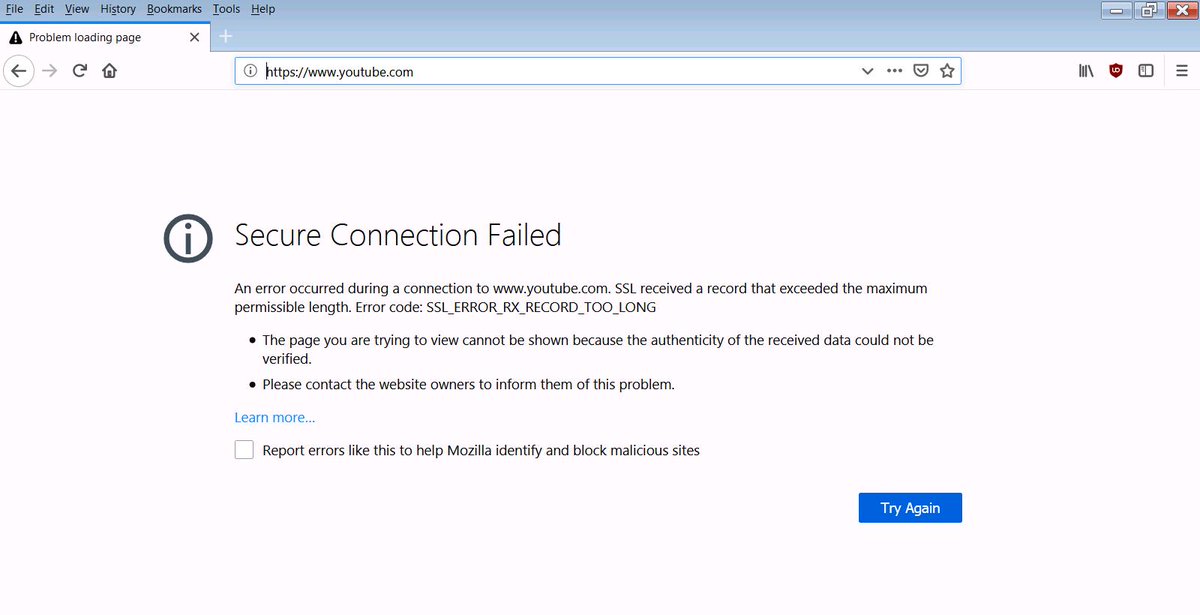Screen dimensions: 1200x615
Task: Bookmark this page with the star
Action: pyautogui.click(x=947, y=71)
